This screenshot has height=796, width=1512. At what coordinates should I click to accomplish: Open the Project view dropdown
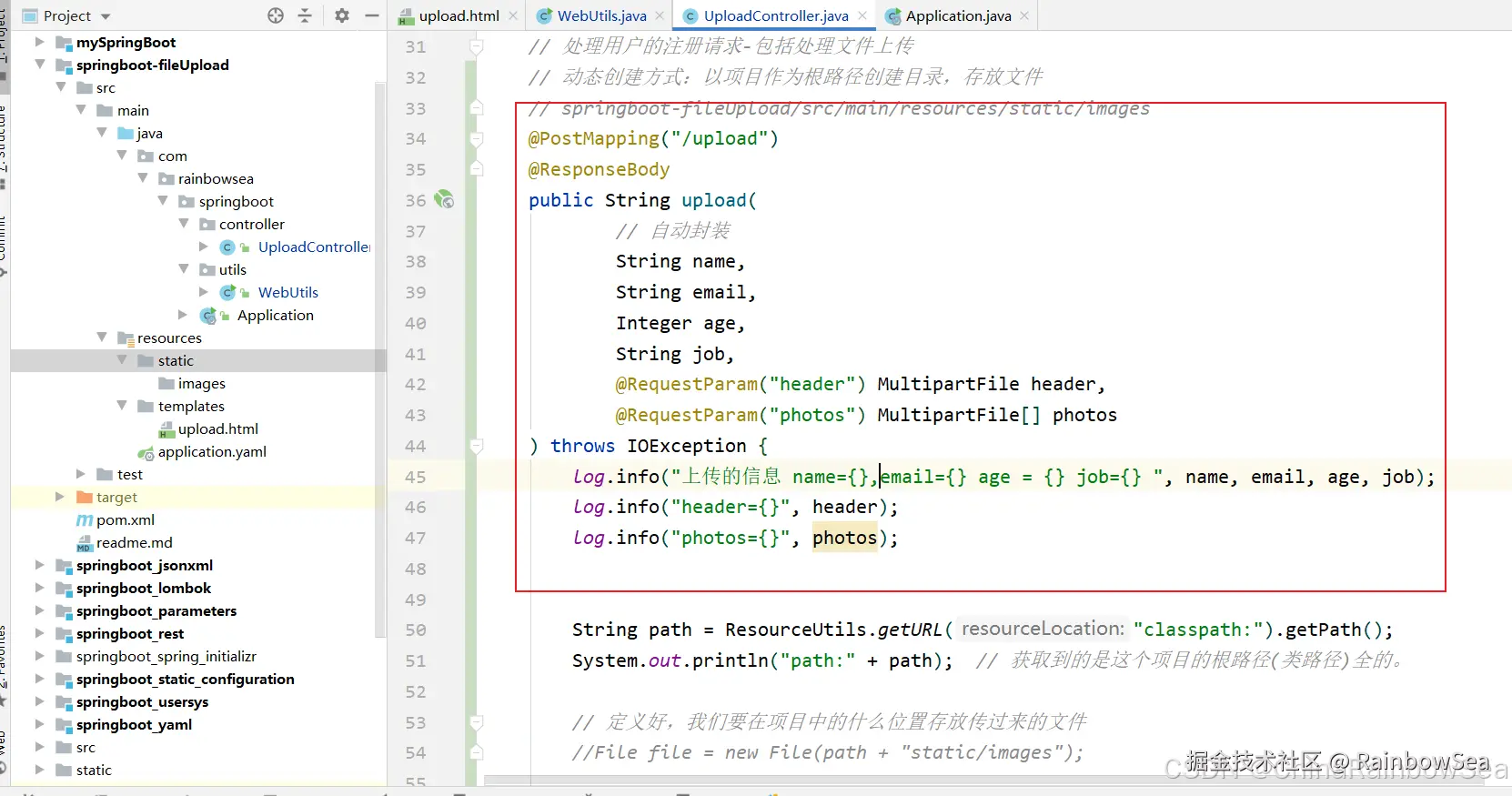tap(106, 16)
